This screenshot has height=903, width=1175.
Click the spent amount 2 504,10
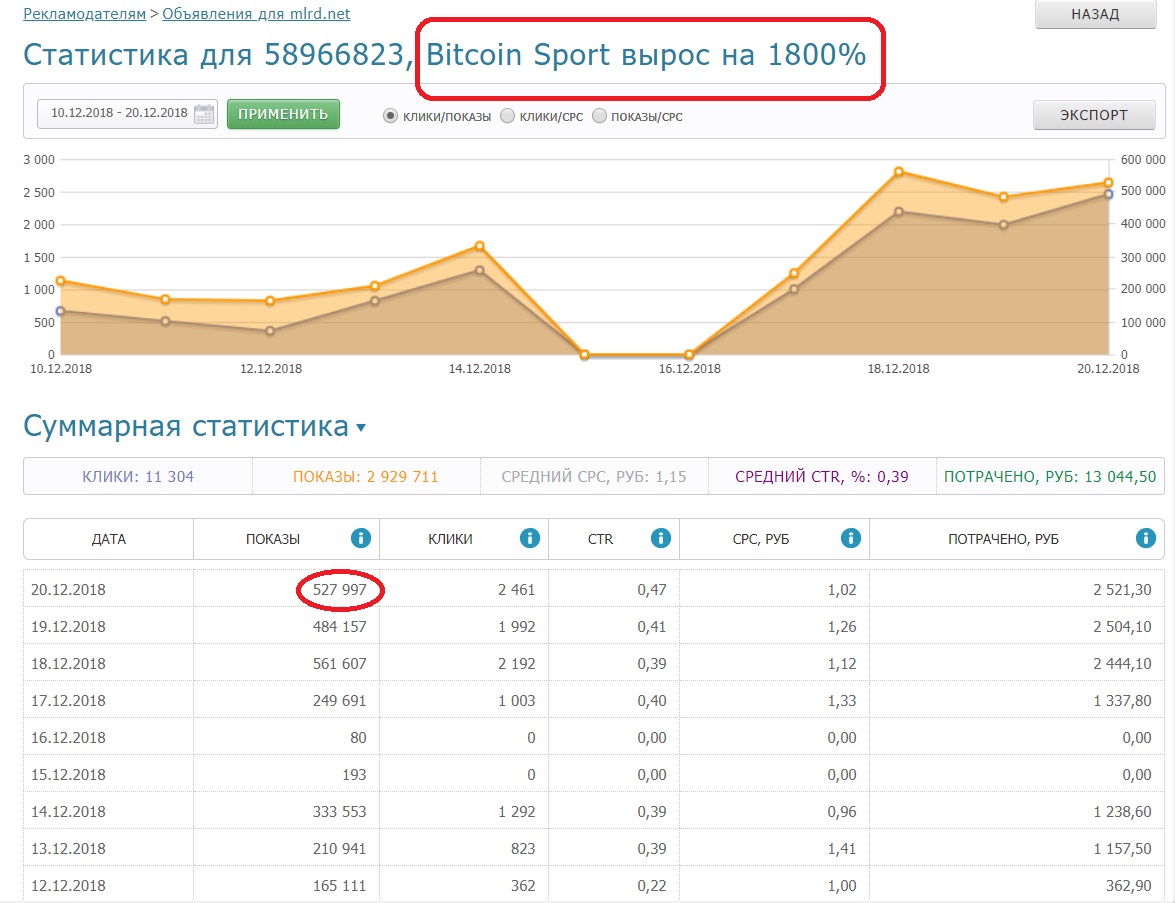coord(1123,626)
